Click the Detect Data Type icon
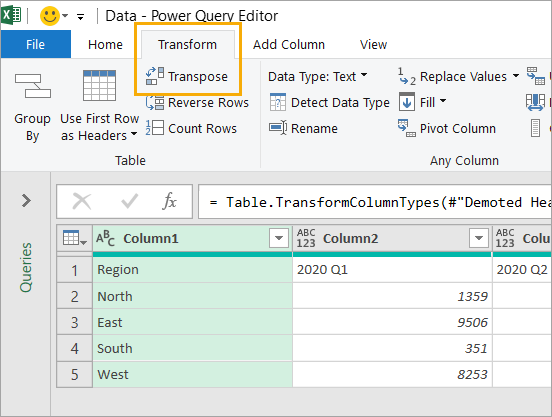This screenshot has height=417, width=552. 278,102
